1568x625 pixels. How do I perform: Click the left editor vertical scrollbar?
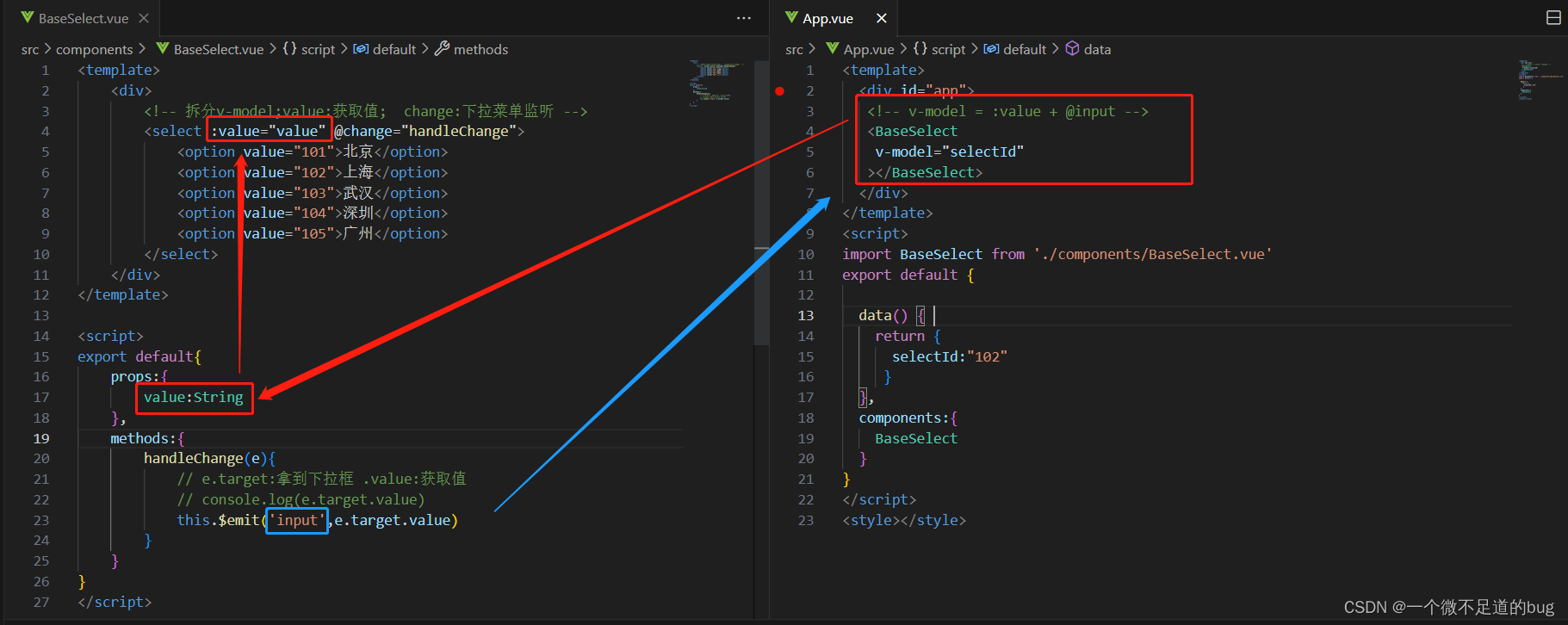point(761,202)
